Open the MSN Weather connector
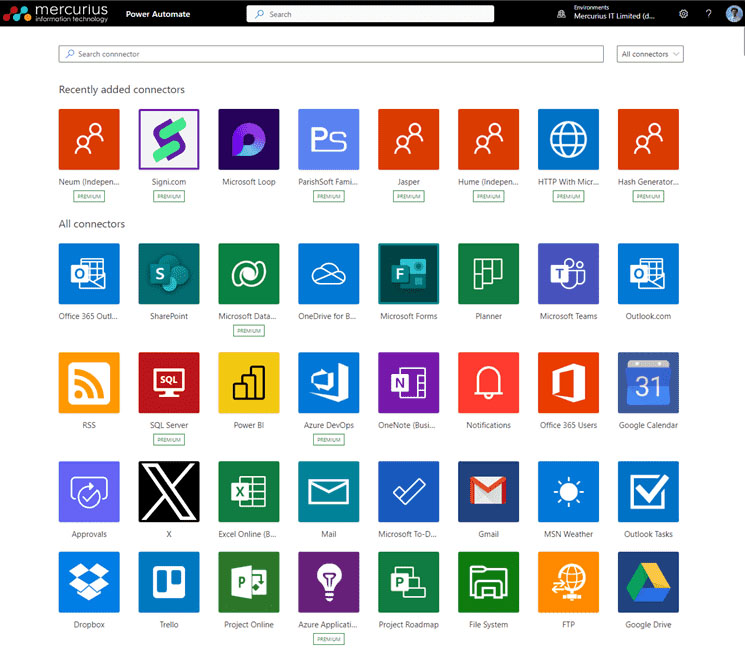Viewport: 745px width, 648px height. pos(568,492)
